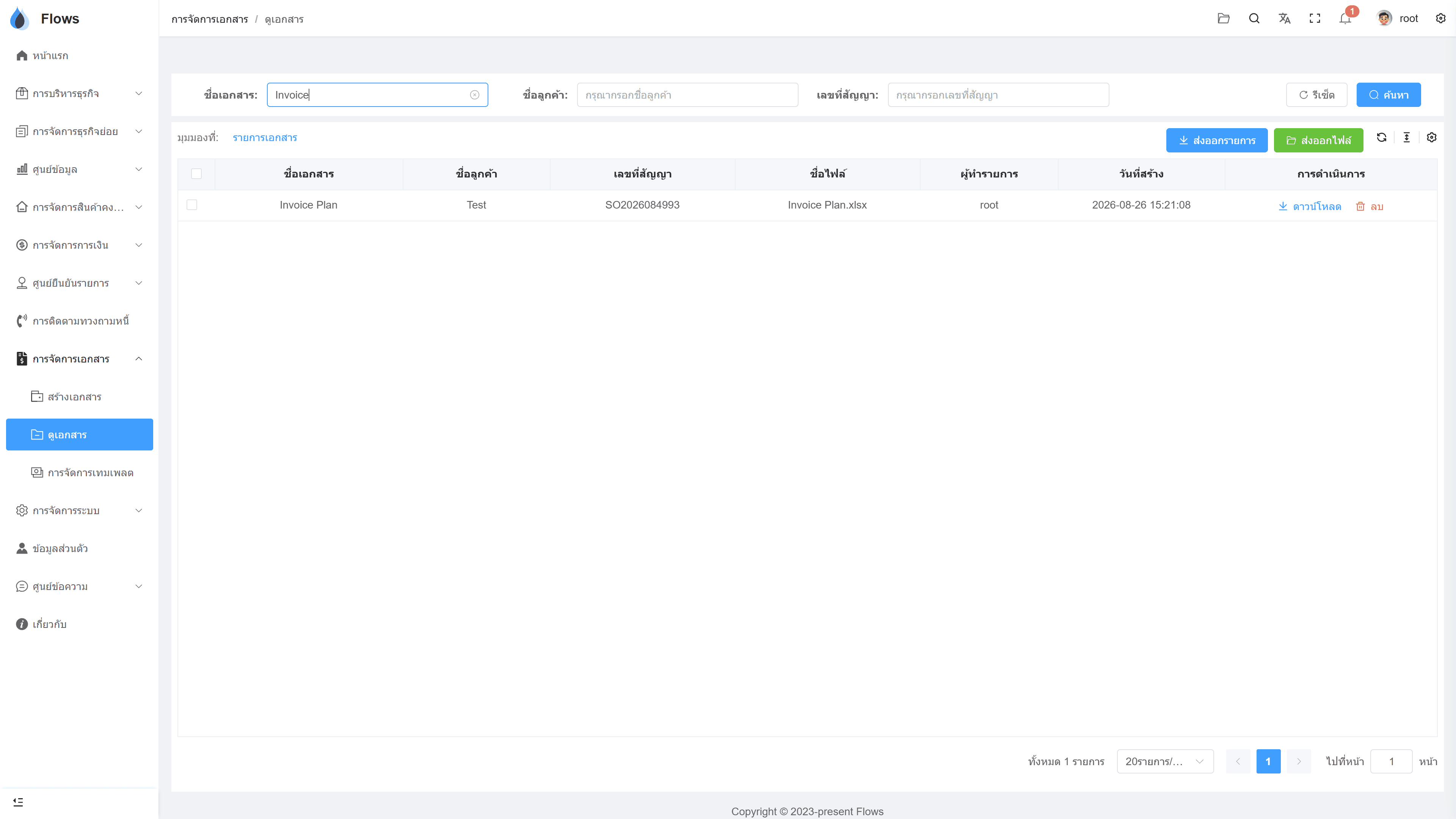Go to next page arrow
The height and width of the screenshot is (819, 1456).
pos(1299,761)
